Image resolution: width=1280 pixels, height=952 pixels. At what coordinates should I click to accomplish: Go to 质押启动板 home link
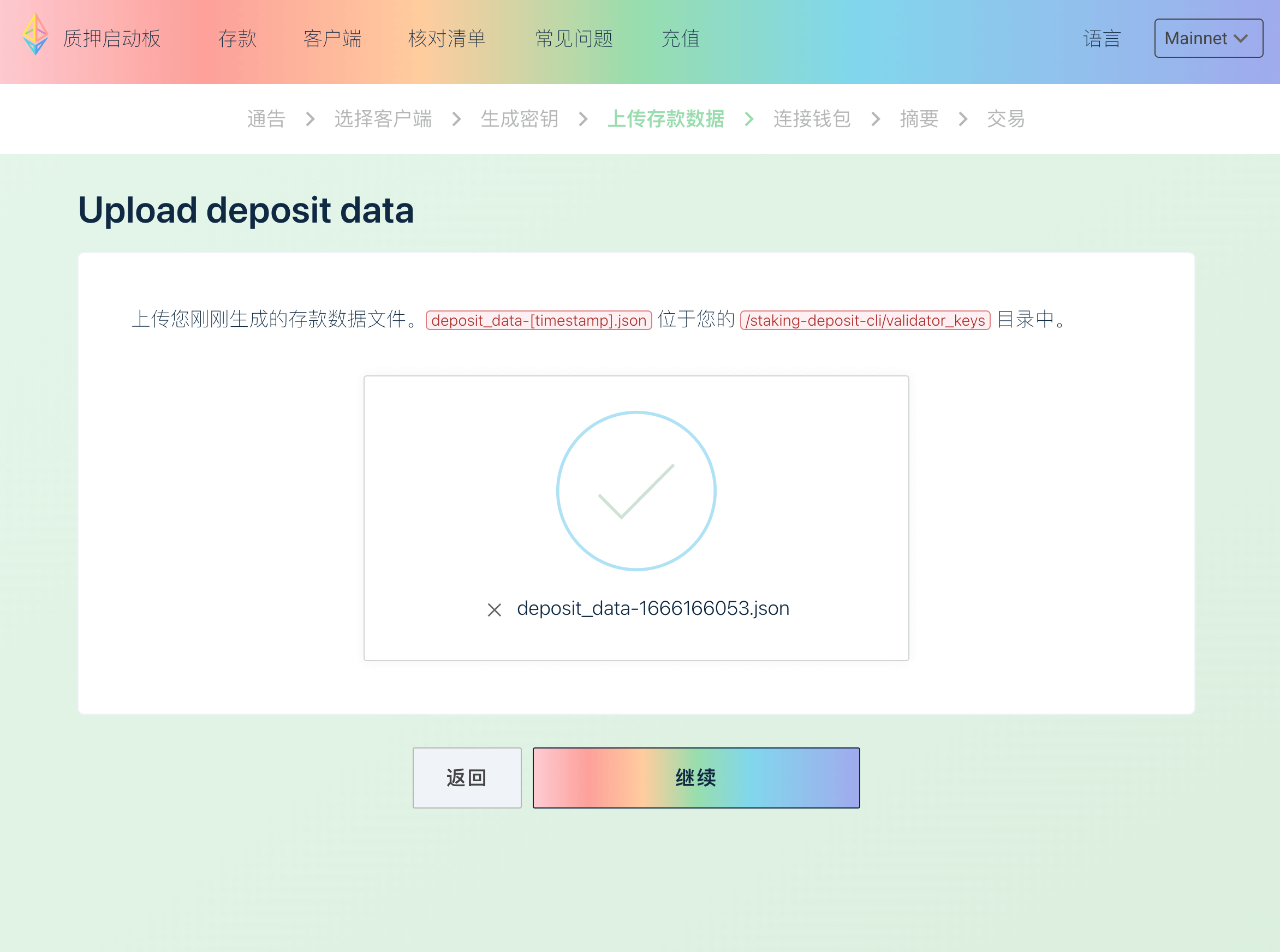tap(112, 39)
